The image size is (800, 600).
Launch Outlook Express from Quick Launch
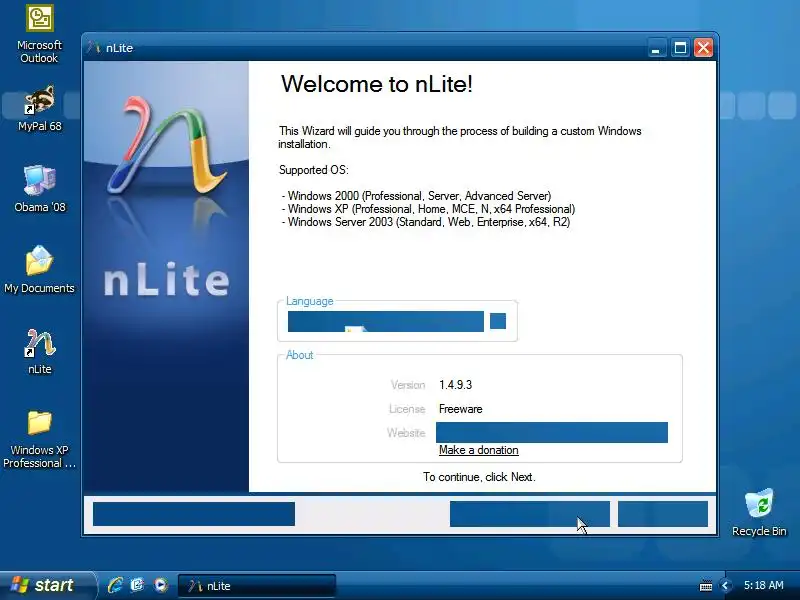pyautogui.click(x=138, y=585)
